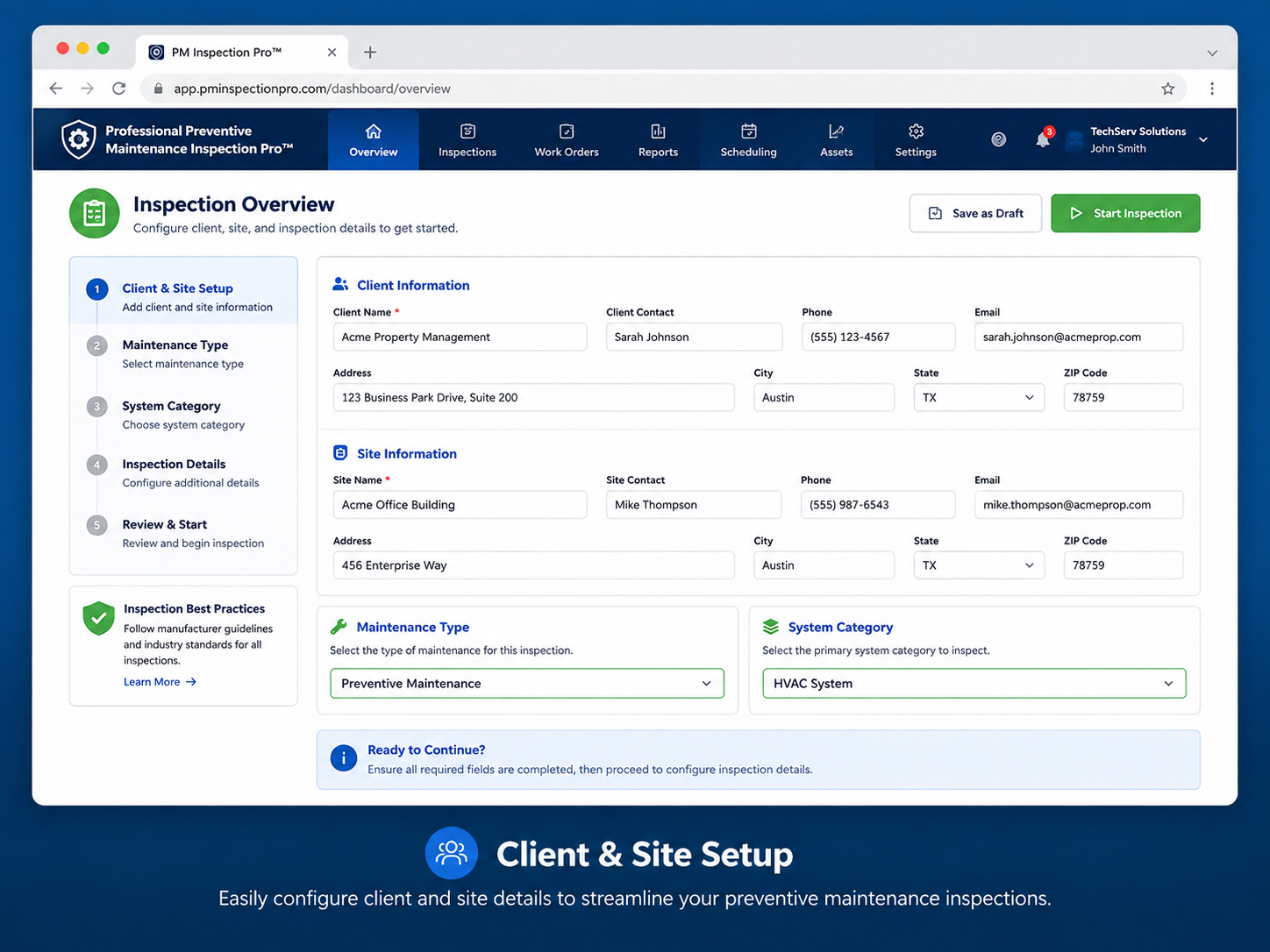Screen dimensions: 1270x952
Task: Select step 5 Review & Start
Action: point(183,533)
